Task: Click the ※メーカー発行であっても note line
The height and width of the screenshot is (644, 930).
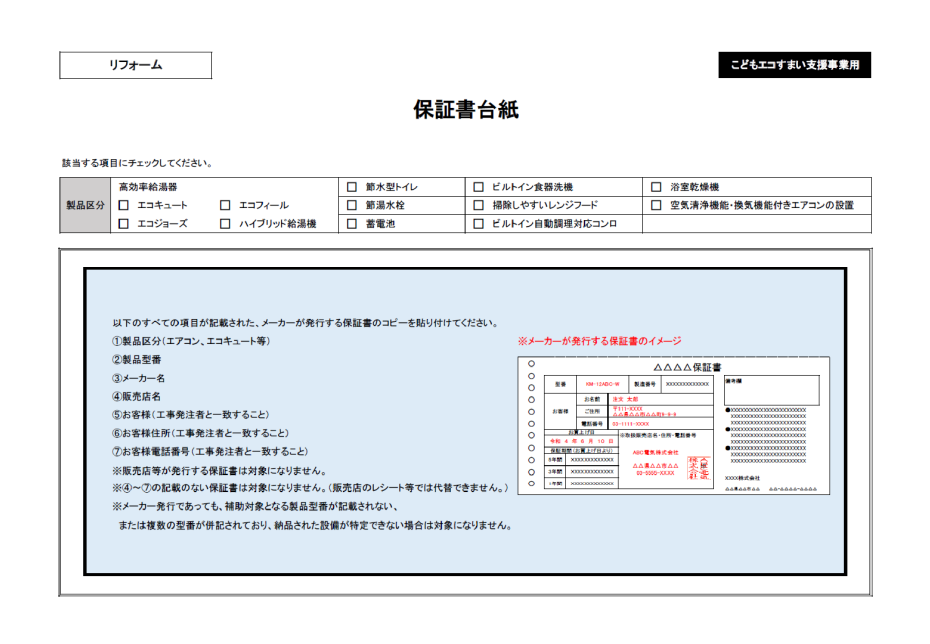Action: click(256, 506)
